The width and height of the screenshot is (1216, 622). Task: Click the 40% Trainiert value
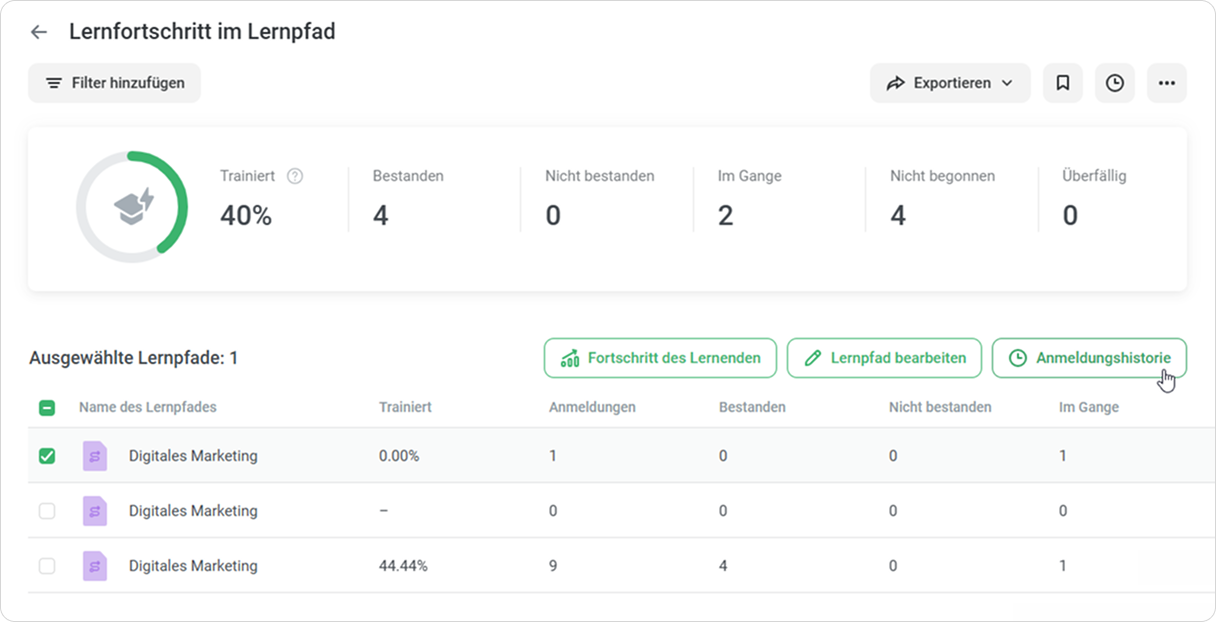[246, 215]
